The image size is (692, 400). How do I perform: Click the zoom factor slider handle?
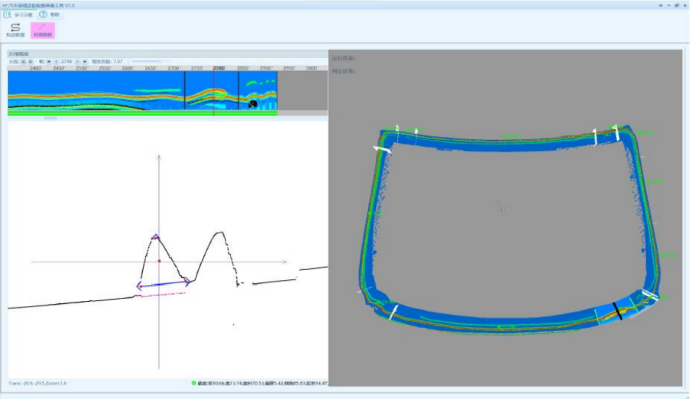(160, 61)
